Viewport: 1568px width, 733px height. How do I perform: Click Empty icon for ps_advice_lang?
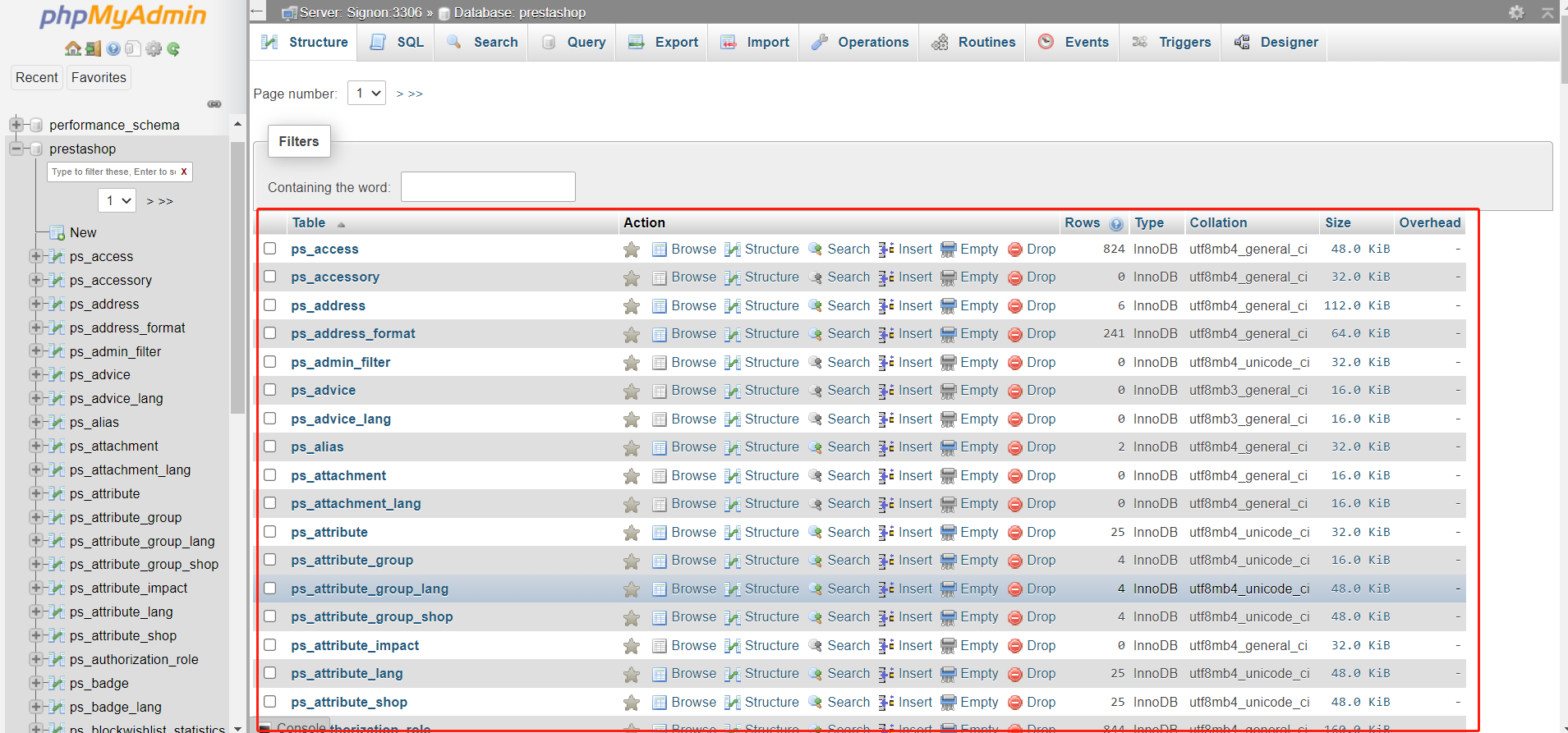coord(948,419)
